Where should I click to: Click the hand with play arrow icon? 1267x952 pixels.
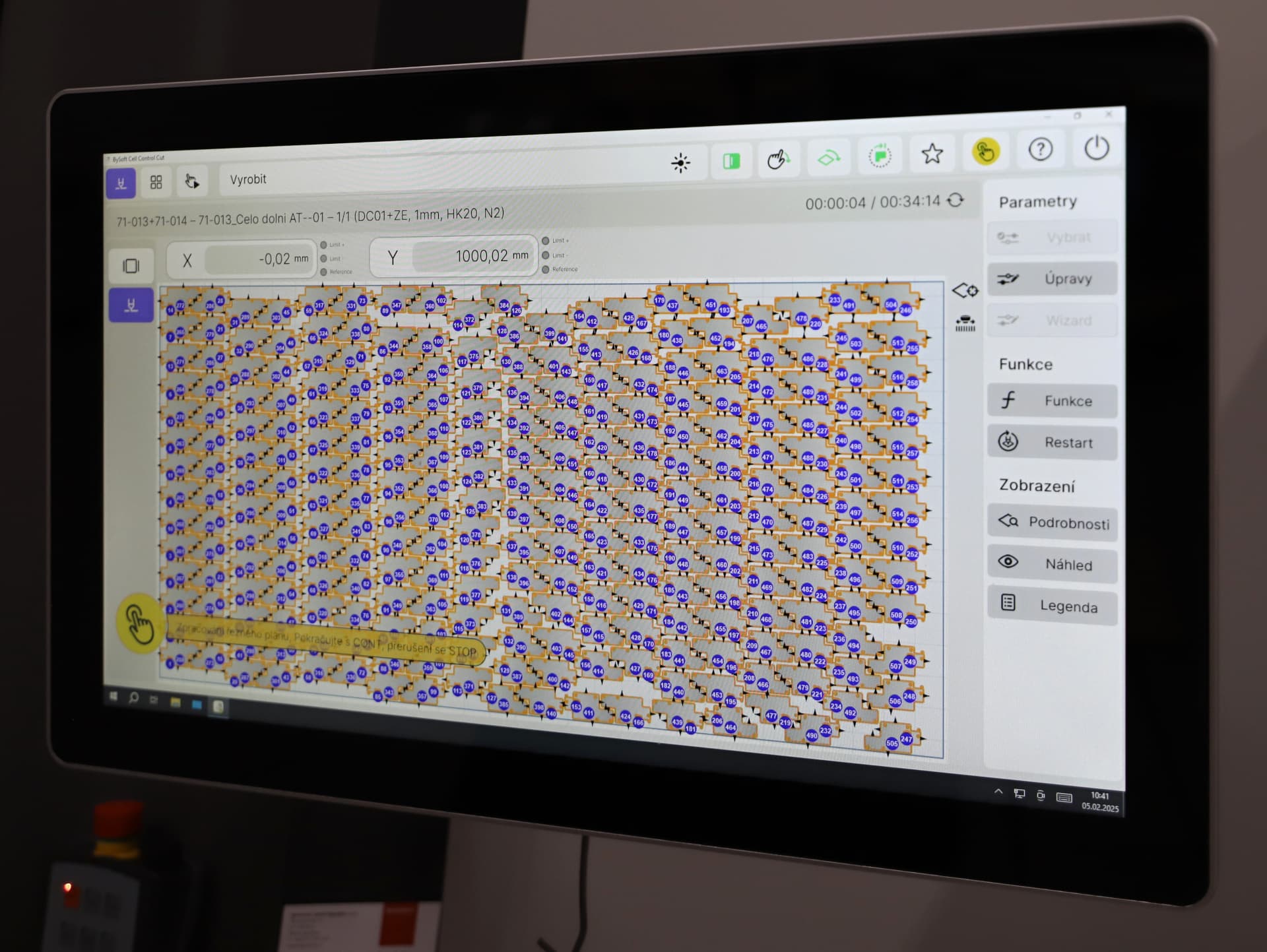pos(192,181)
